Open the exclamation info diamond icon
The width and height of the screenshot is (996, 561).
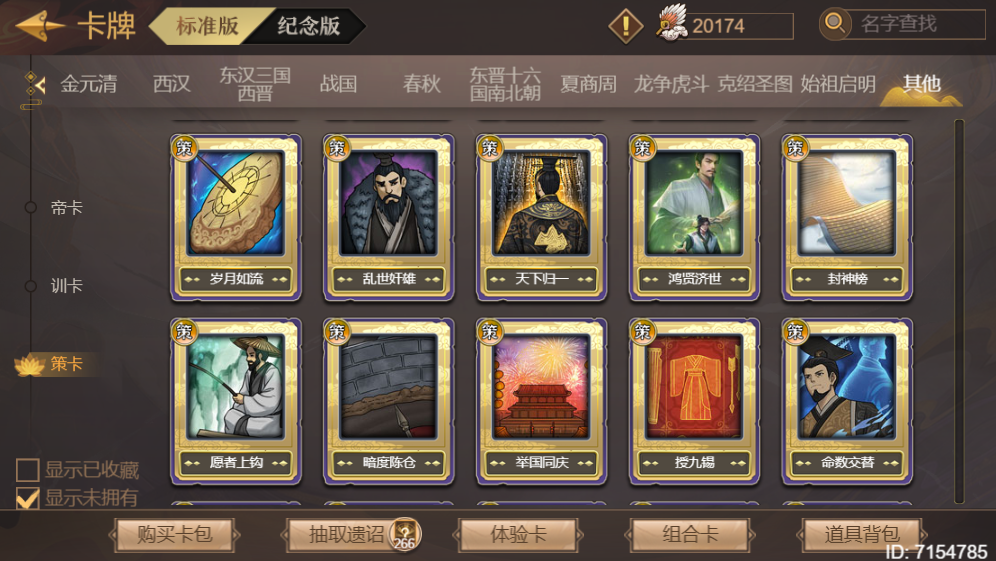(x=626, y=25)
